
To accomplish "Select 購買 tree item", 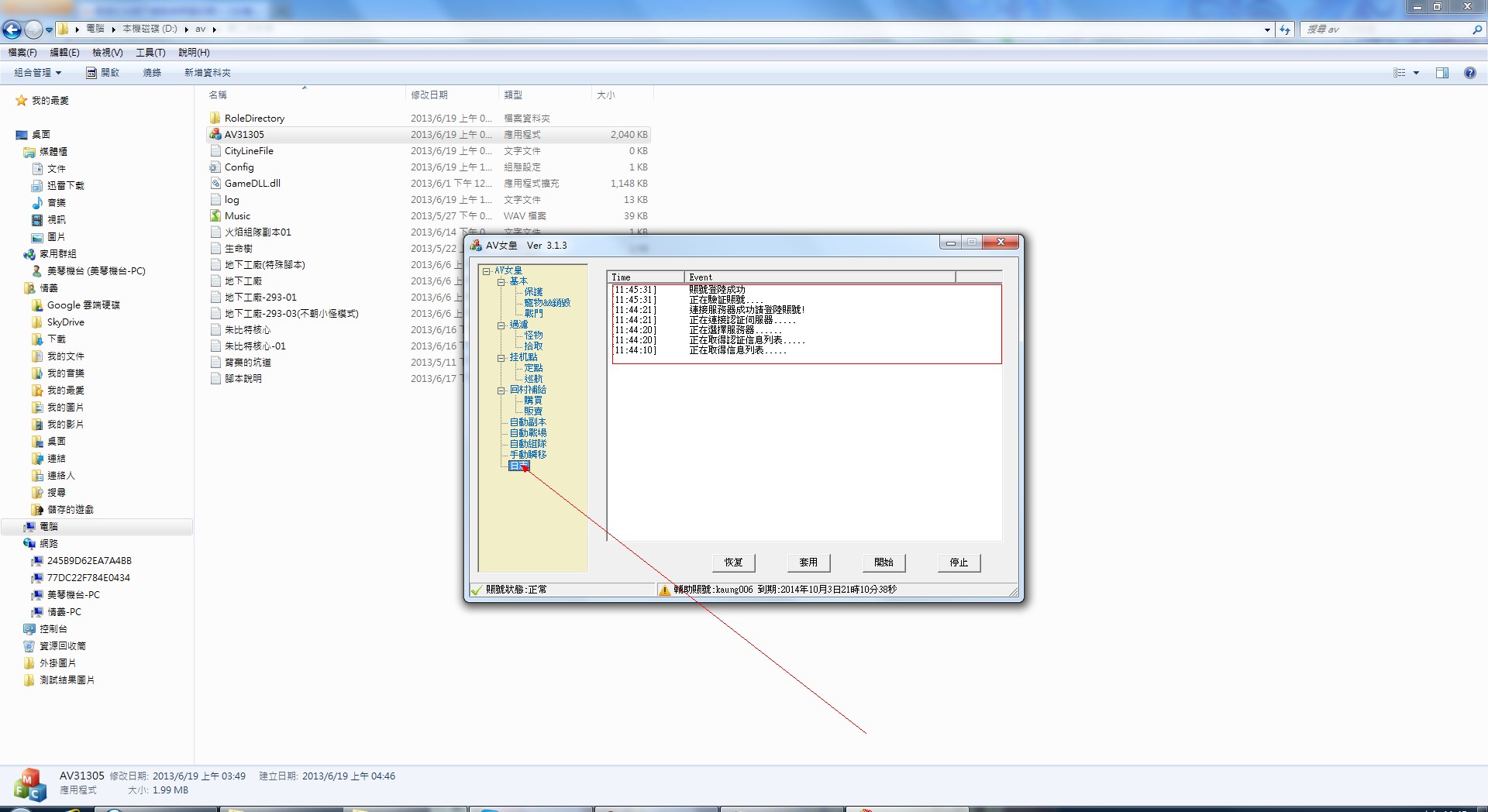I will tap(533, 401).
